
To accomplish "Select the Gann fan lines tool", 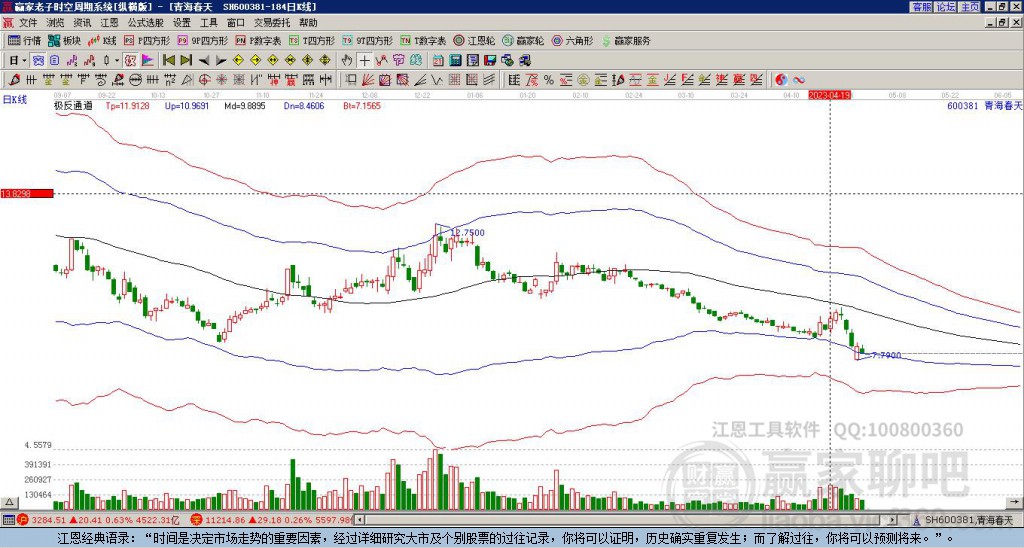I will coord(367,80).
